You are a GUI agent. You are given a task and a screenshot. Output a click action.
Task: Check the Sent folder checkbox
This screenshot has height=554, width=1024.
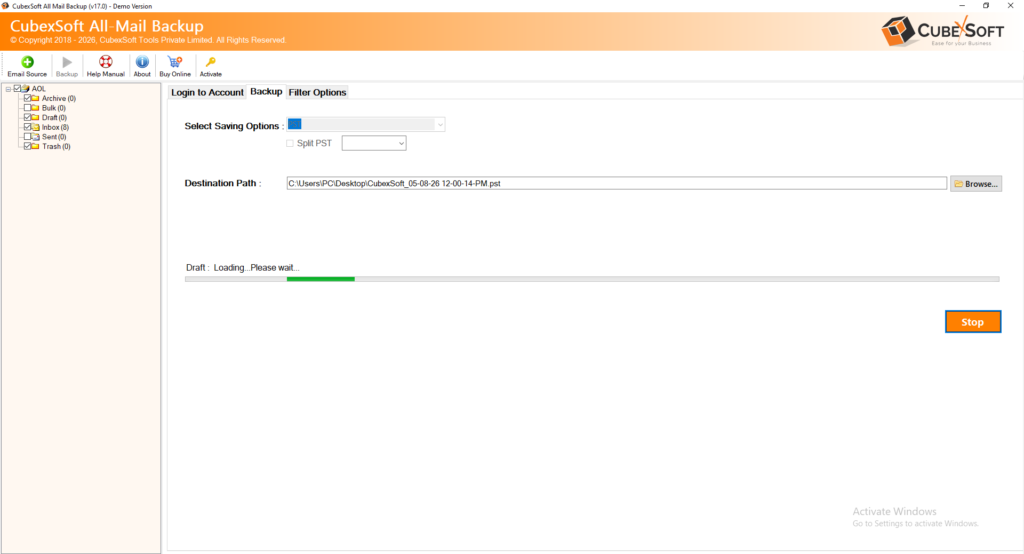point(27,137)
